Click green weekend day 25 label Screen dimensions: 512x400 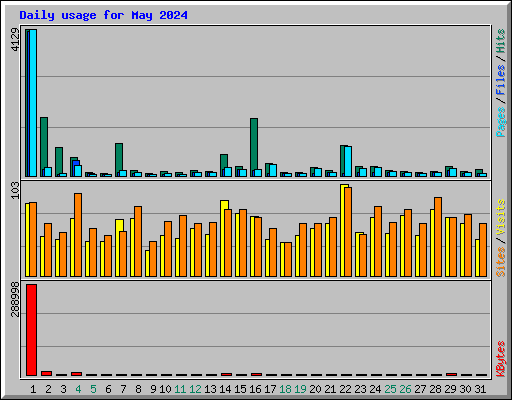[x=391, y=389]
